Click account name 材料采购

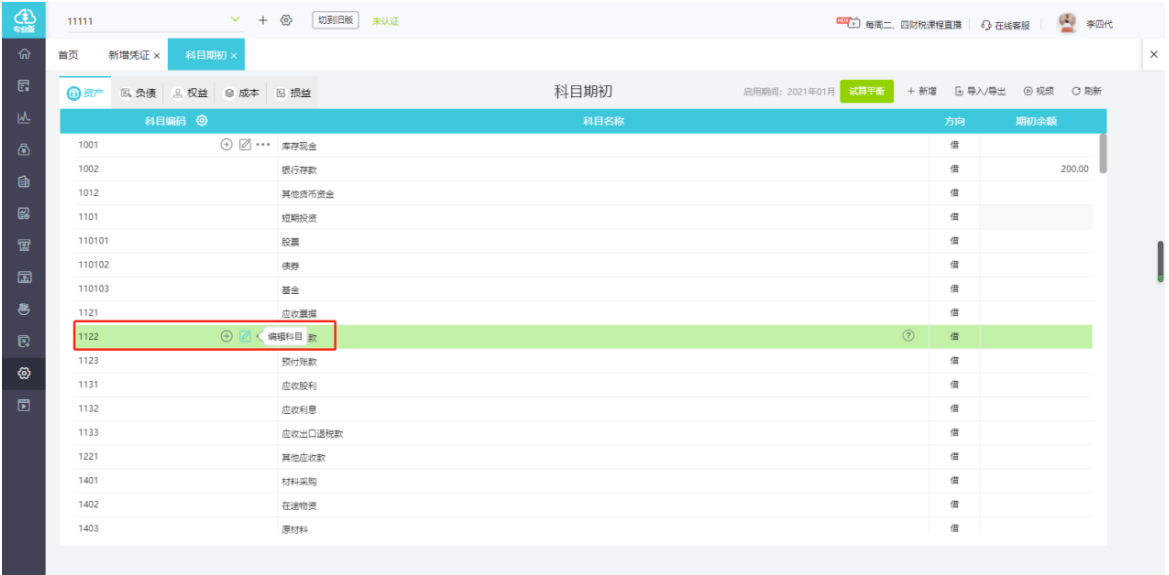click(x=299, y=482)
